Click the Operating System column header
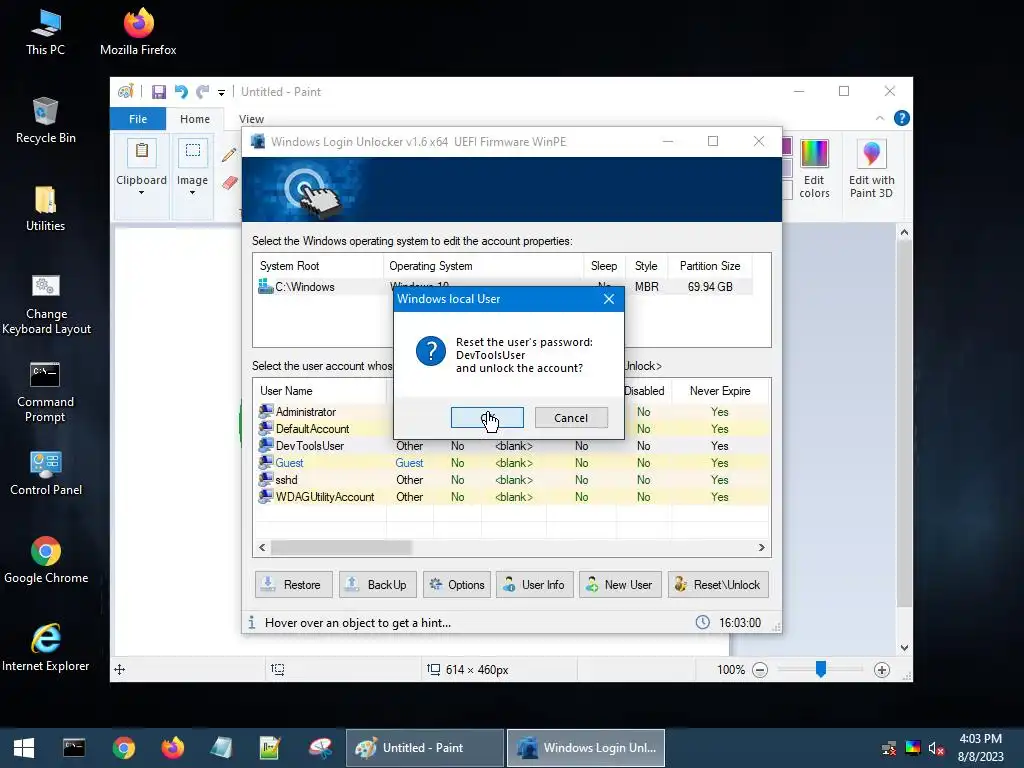The width and height of the screenshot is (1024, 768). (x=483, y=266)
